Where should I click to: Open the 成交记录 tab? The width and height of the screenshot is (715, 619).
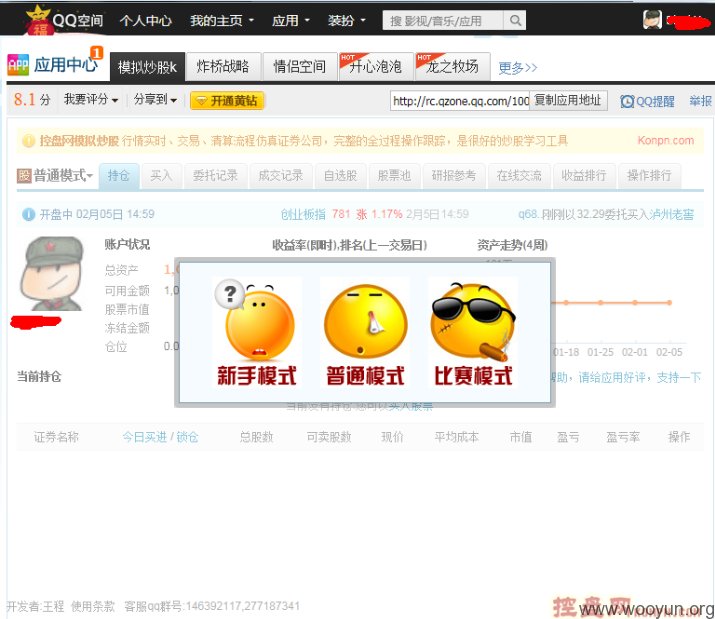280,176
